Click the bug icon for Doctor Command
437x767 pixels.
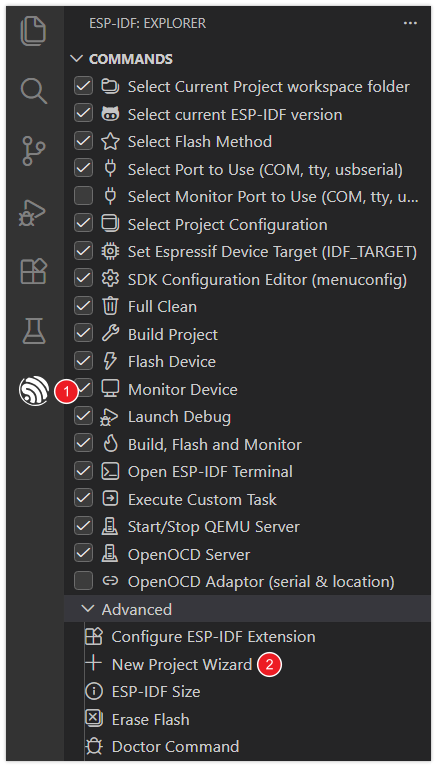pos(93,746)
